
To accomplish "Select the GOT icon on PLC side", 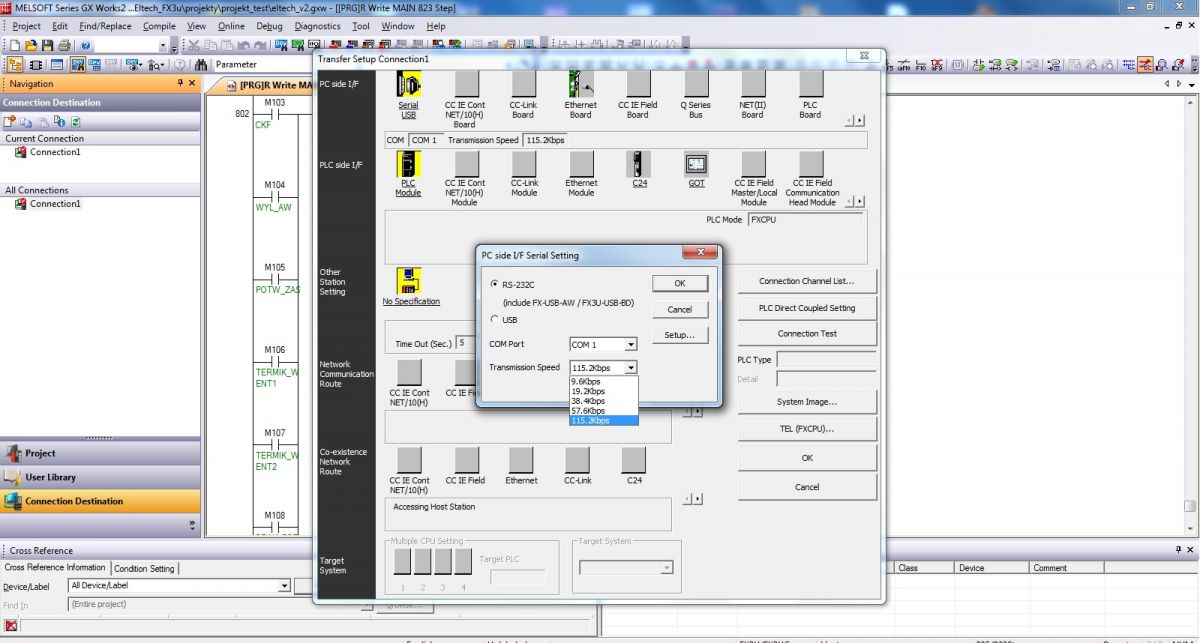I will [696, 164].
